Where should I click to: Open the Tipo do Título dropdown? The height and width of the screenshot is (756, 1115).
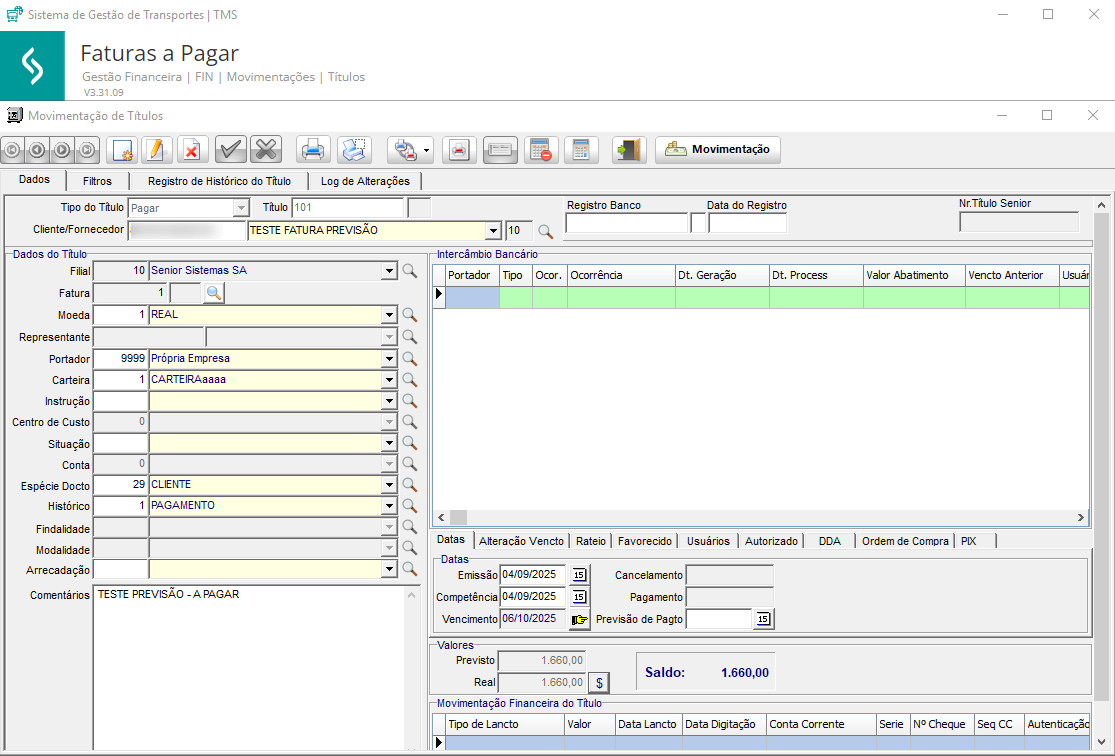240,208
